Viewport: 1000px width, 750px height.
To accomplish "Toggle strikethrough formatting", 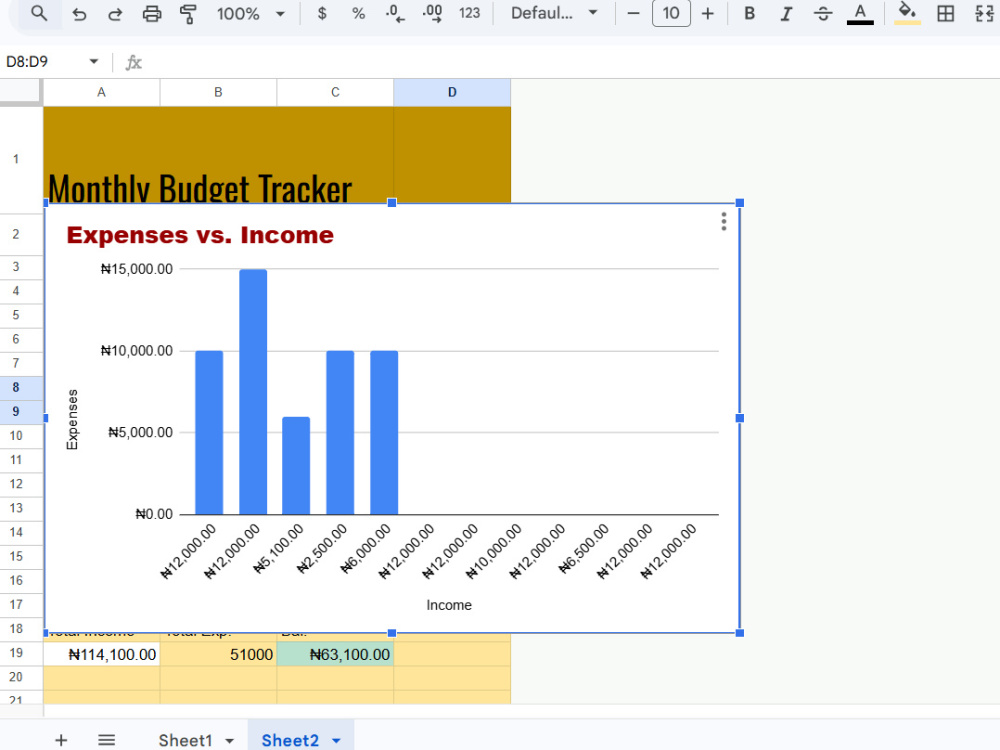I will 823,13.
